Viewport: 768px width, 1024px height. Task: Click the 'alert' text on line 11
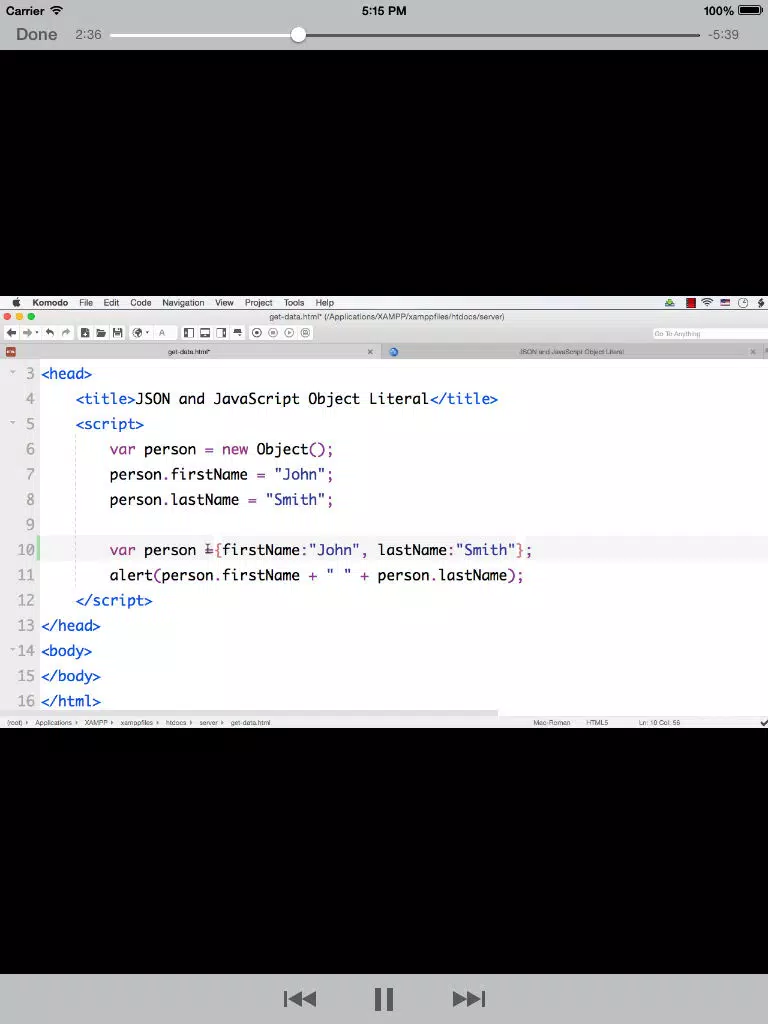[131, 575]
